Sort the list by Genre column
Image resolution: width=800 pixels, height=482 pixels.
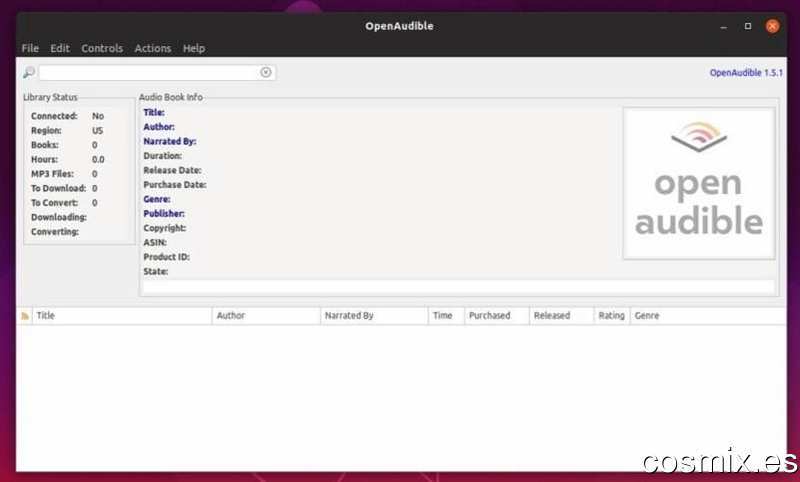pyautogui.click(x=708, y=316)
